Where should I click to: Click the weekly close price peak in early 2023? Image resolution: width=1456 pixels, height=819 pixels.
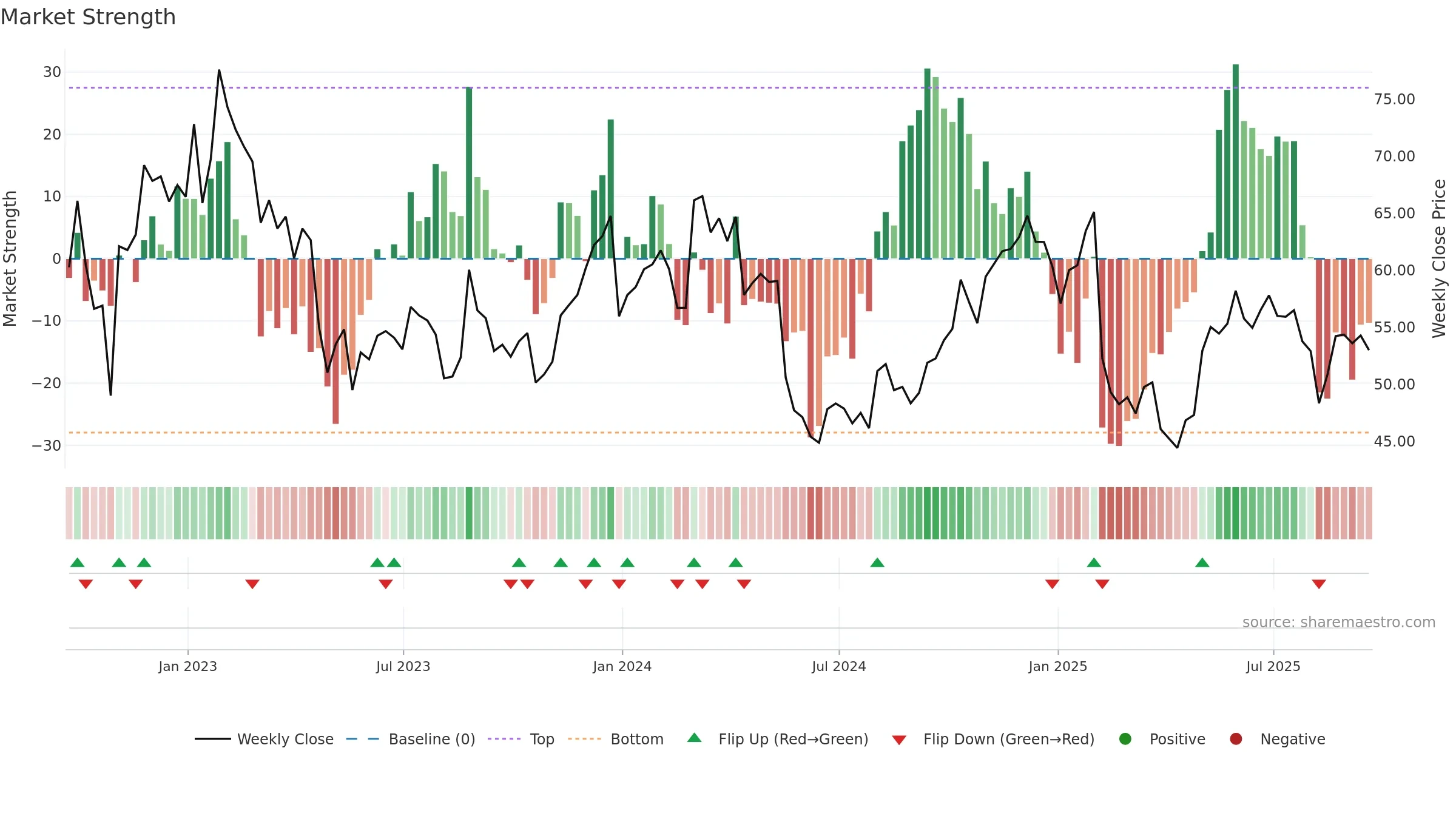[x=219, y=71]
